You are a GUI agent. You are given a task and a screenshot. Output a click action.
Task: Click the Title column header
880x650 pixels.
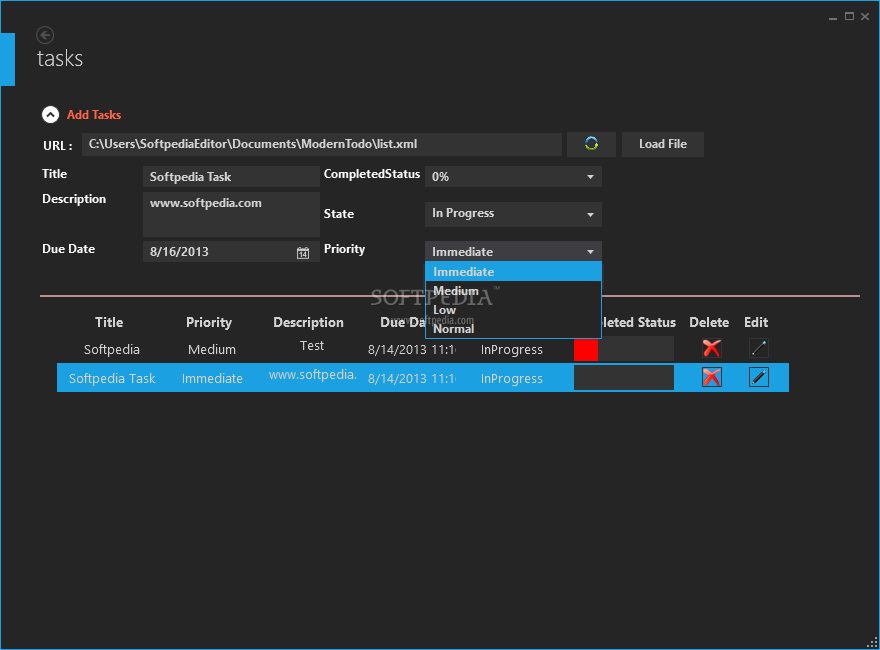pos(109,322)
